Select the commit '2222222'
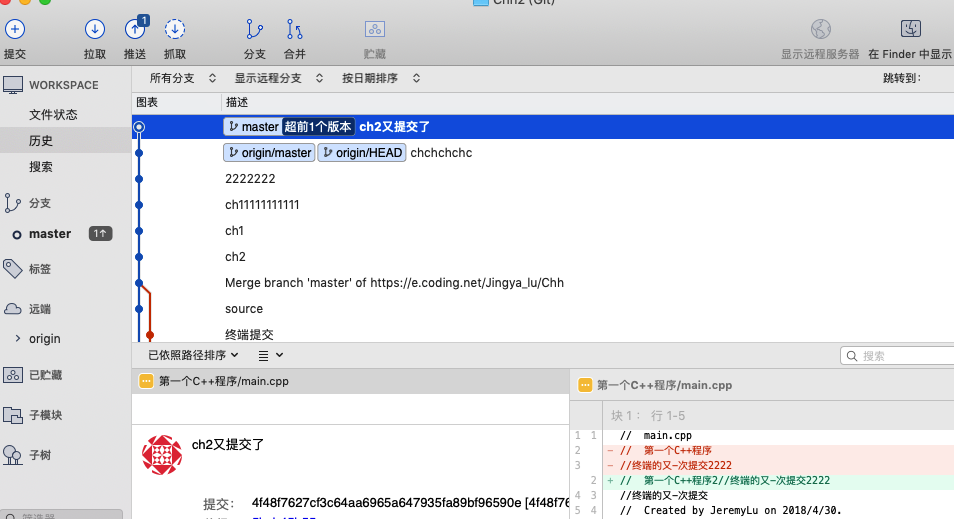Screen dimensions: 954x519 [x=543, y=179]
